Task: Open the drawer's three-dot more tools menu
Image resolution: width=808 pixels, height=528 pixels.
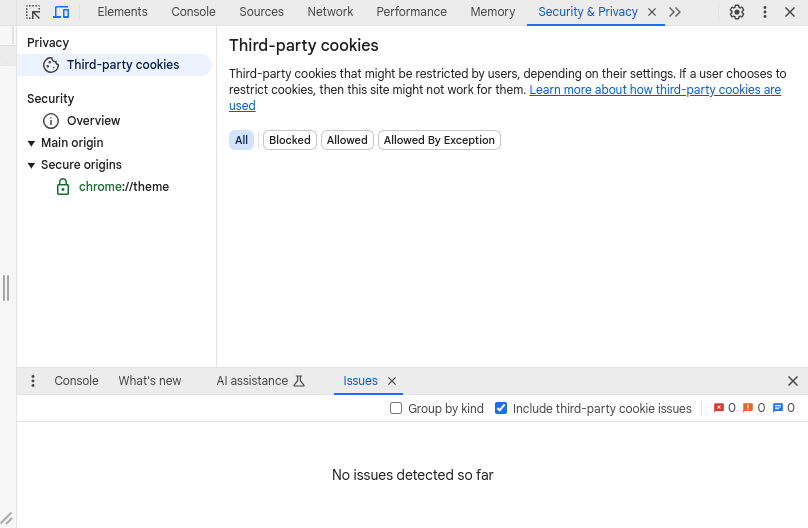Action: [33, 381]
